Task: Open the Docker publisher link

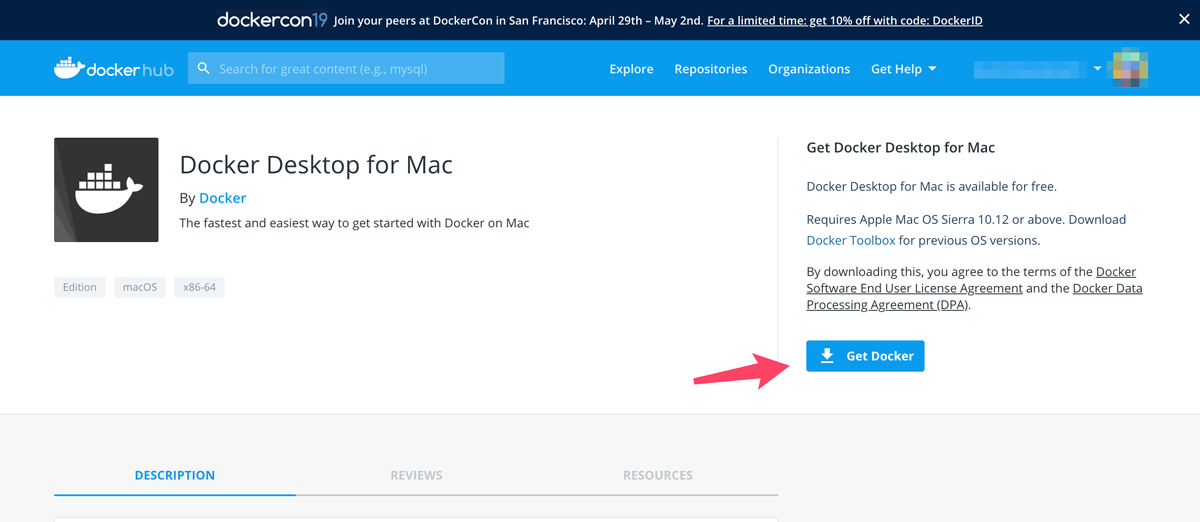Action: (222, 198)
